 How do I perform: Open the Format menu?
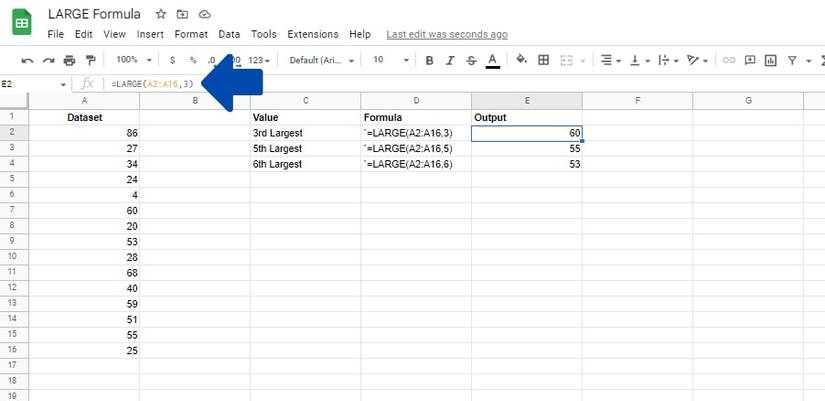coord(191,34)
